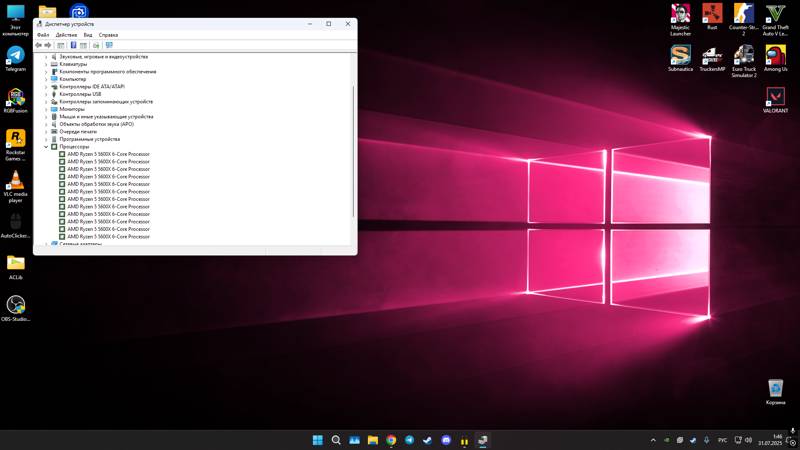The height and width of the screenshot is (450, 800).
Task: Click the Help icon in Device Manager toolbar
Action: coord(73,45)
